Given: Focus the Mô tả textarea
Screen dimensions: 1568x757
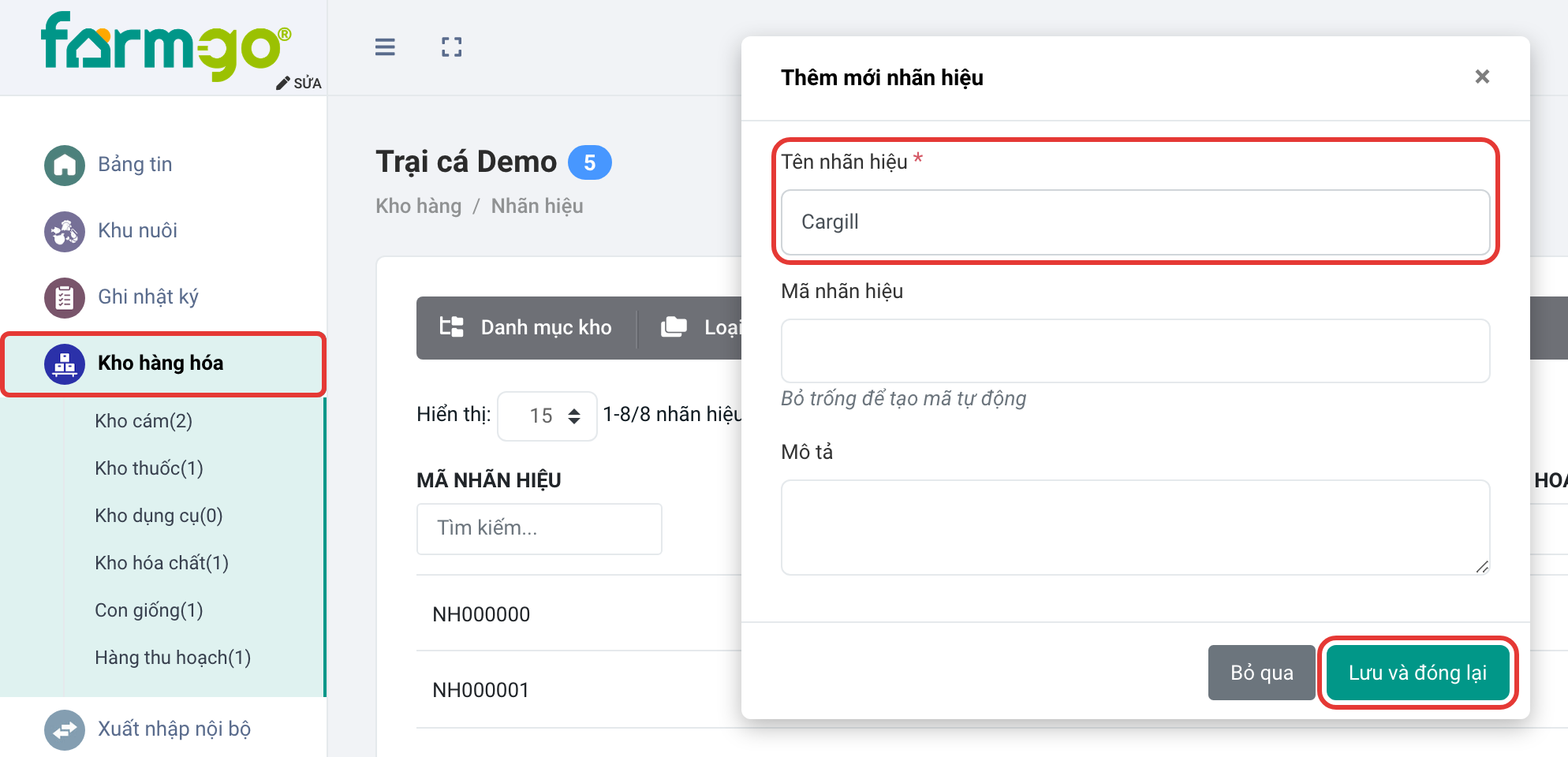Looking at the screenshot, I should (1135, 528).
